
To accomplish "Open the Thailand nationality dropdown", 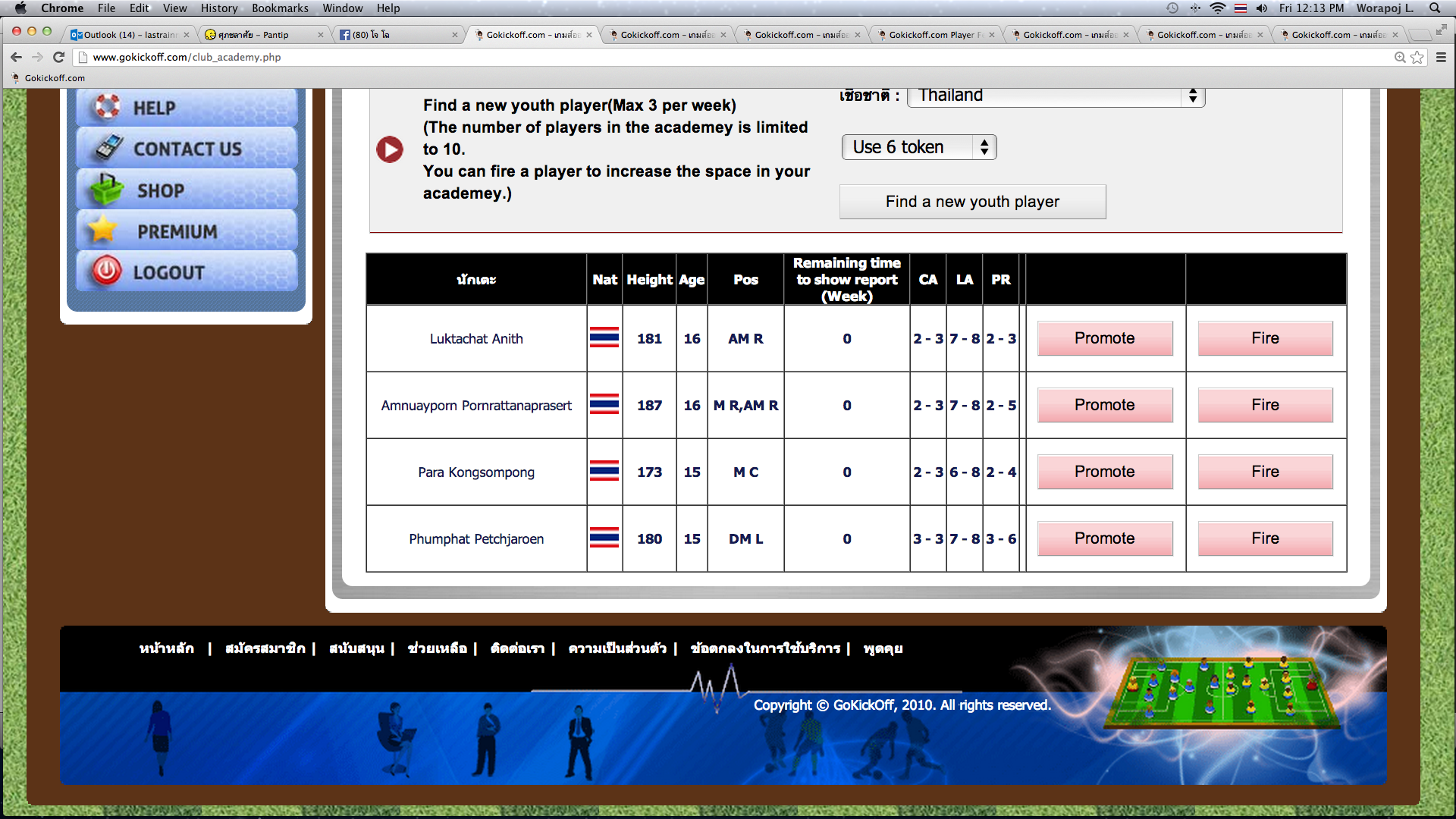I will point(1056,96).
